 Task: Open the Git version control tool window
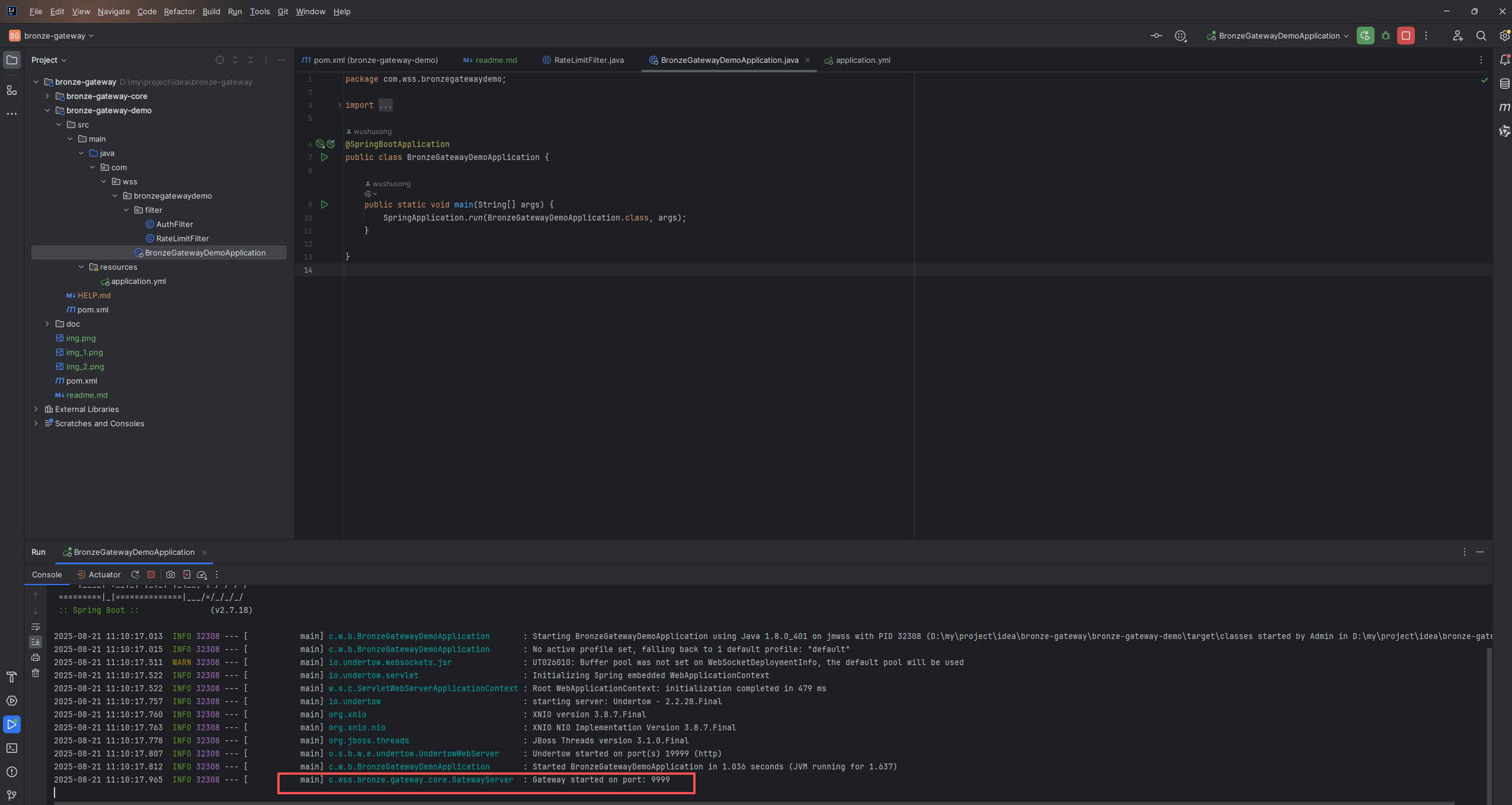(x=12, y=795)
